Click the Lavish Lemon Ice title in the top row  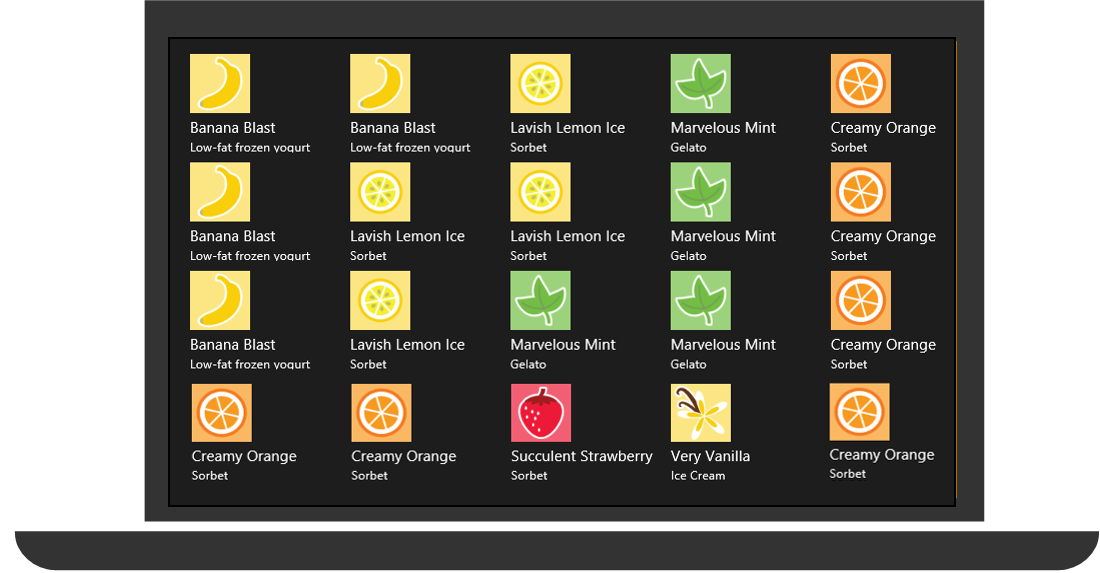pyautogui.click(x=567, y=128)
